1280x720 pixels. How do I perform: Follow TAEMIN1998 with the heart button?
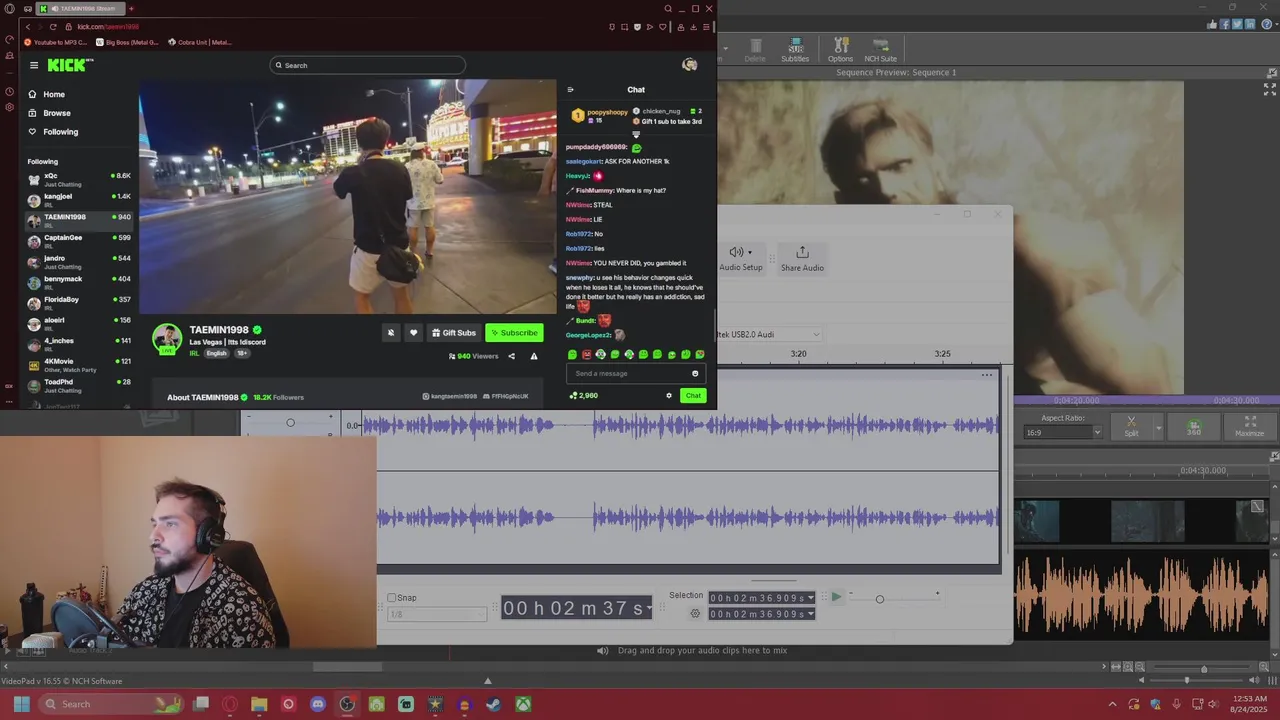[413, 333]
